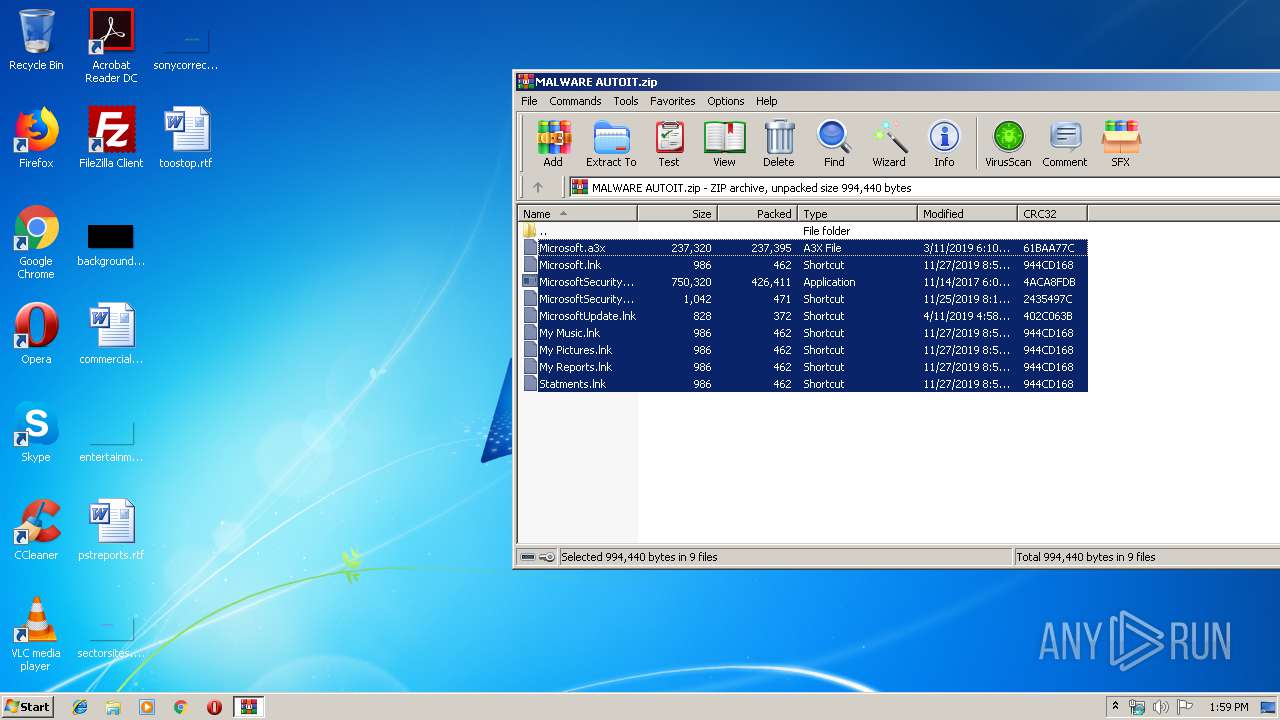Open the Tools menu
1280x720 pixels.
tap(626, 101)
